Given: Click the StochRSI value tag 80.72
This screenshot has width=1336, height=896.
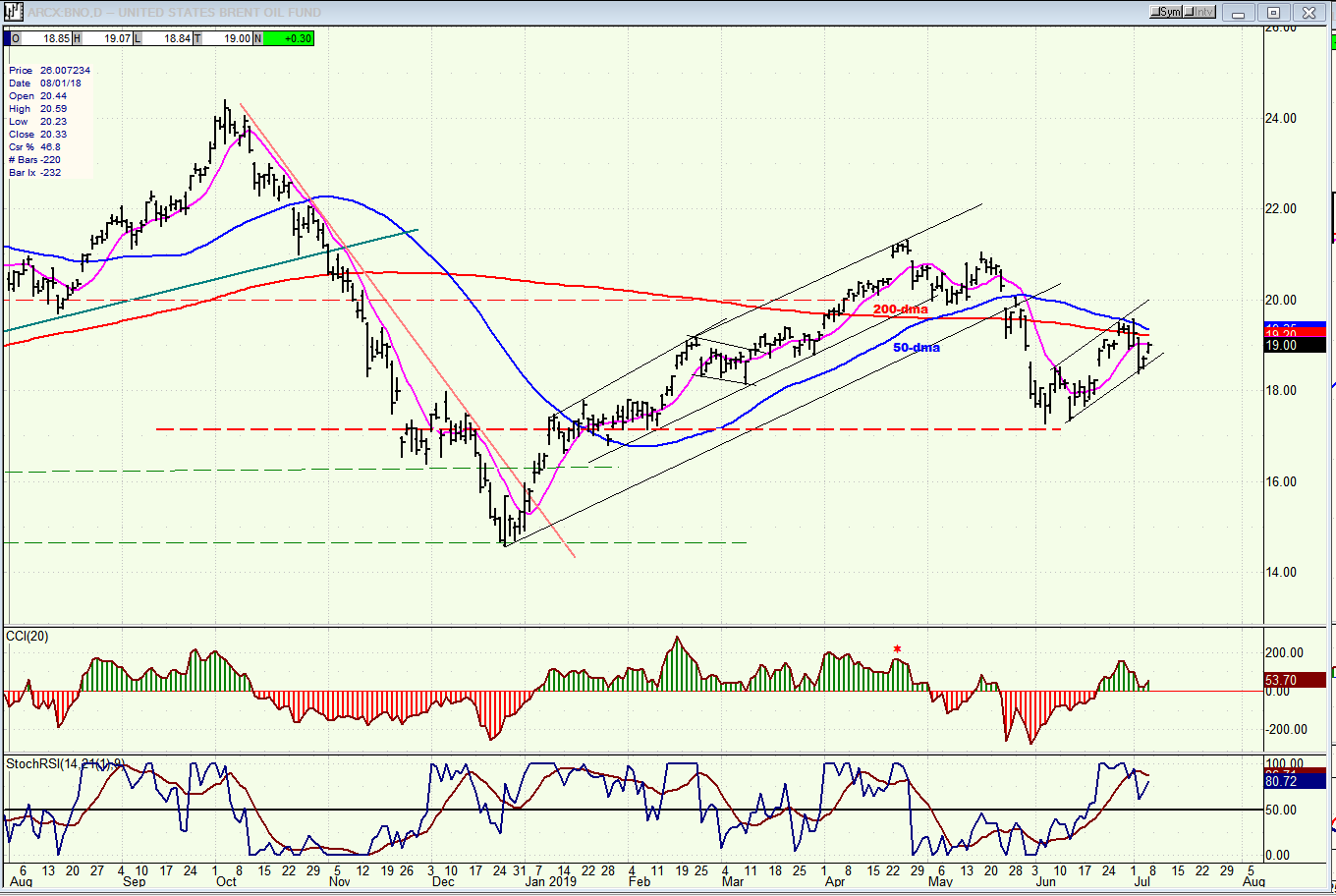Looking at the screenshot, I should (1295, 781).
